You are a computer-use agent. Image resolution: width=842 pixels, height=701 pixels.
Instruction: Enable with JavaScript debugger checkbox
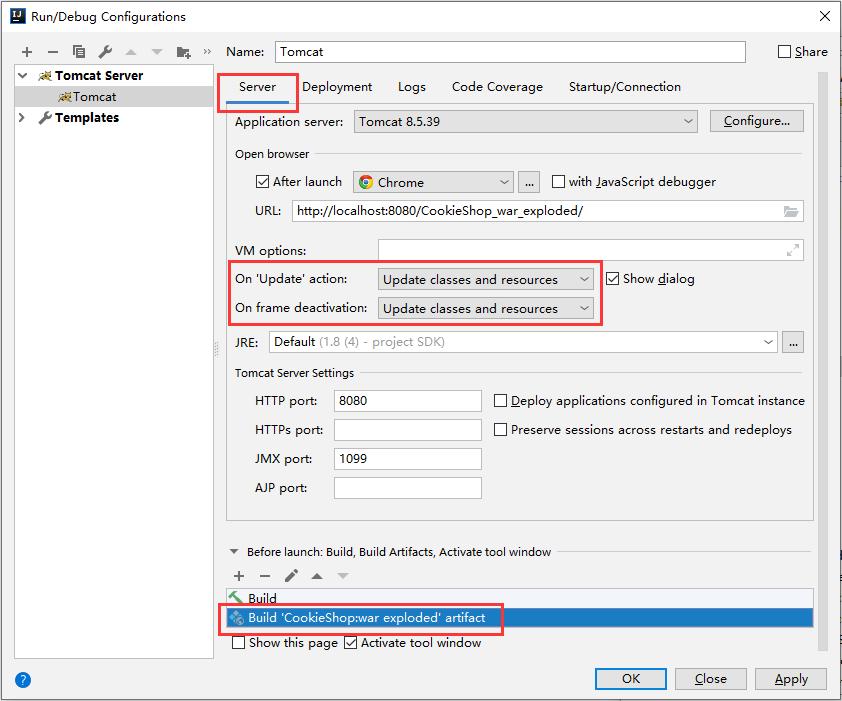click(x=558, y=182)
